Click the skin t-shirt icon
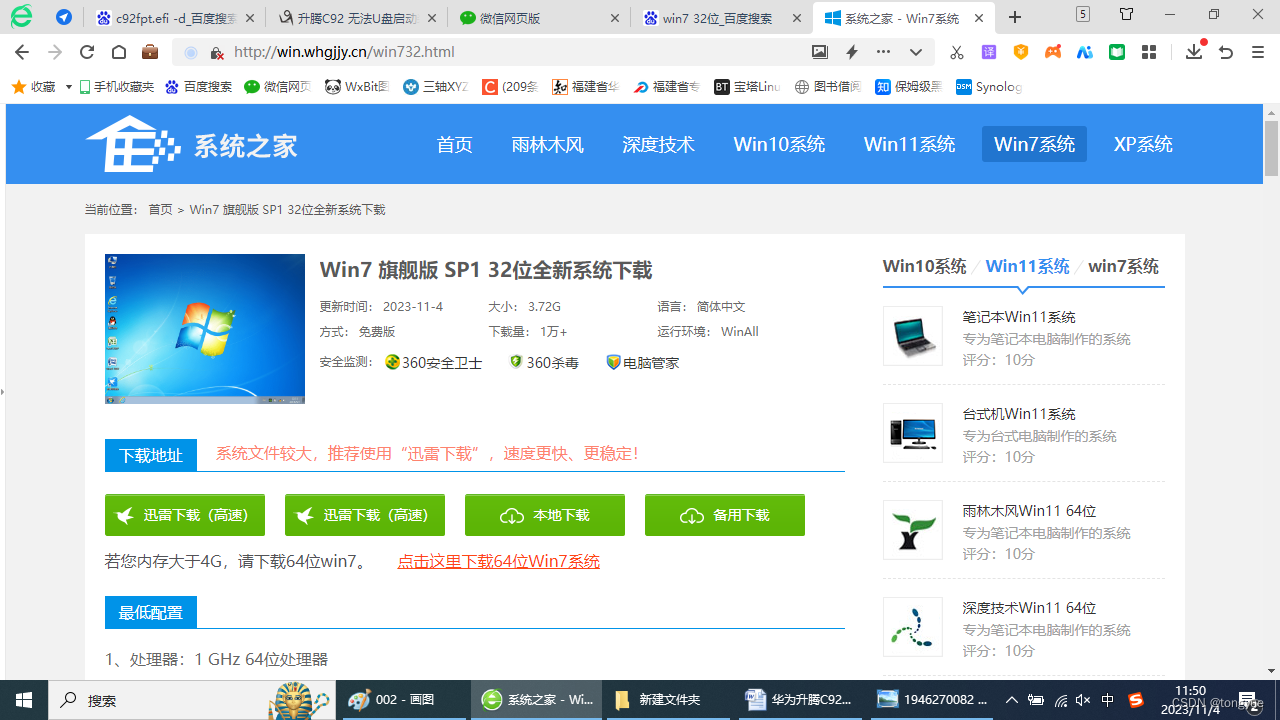This screenshot has height=720, width=1280. point(1127,15)
